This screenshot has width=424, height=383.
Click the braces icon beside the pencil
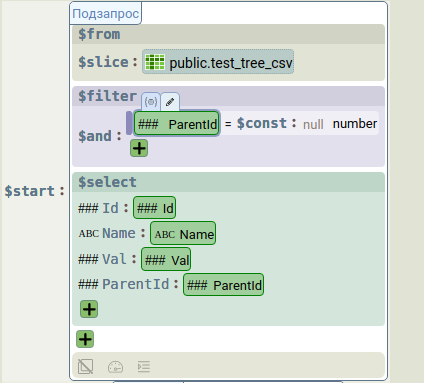(151, 102)
